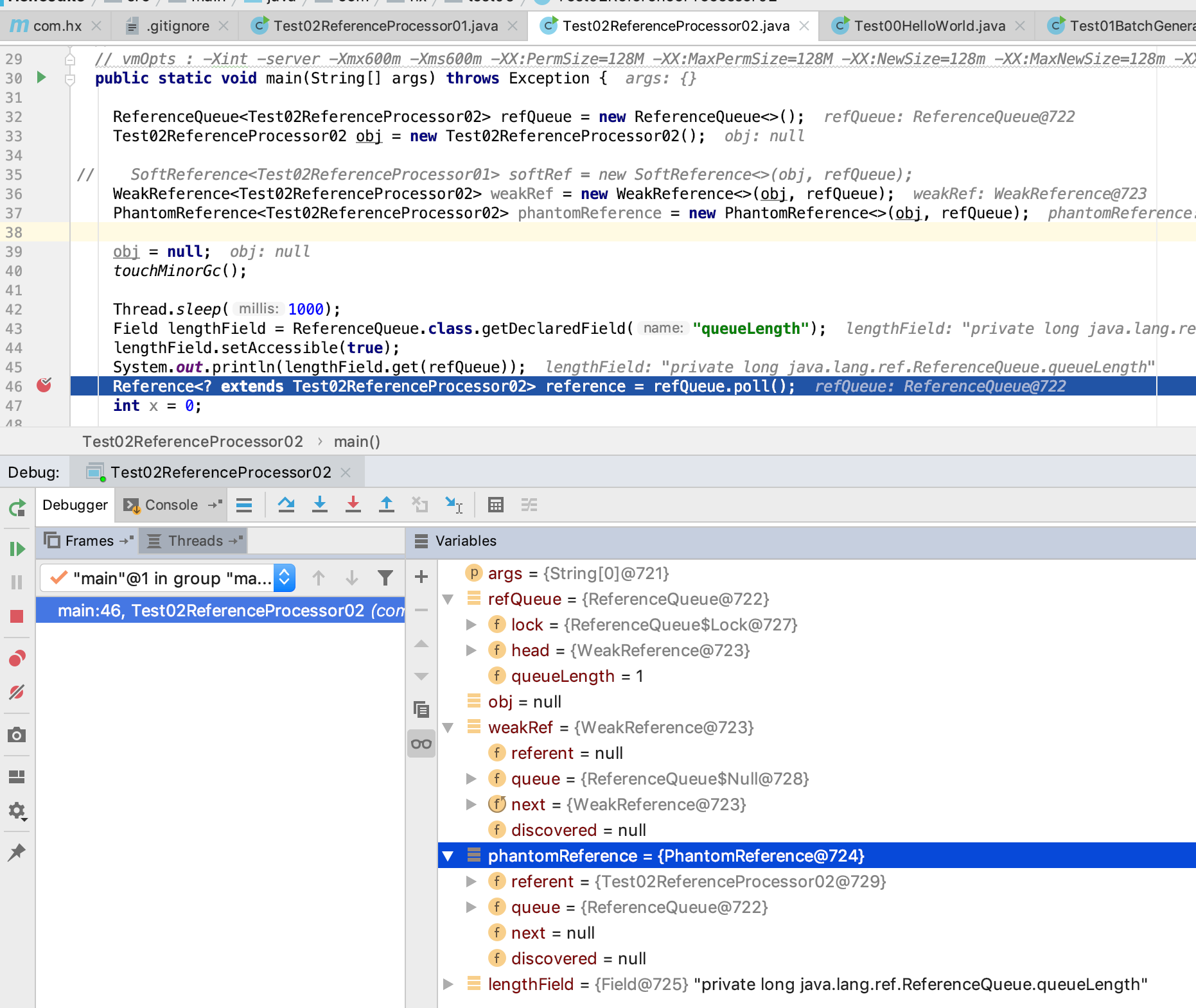Open the main thread selector dropdown
Viewport: 1196px width, 1008px height.
tap(283, 578)
